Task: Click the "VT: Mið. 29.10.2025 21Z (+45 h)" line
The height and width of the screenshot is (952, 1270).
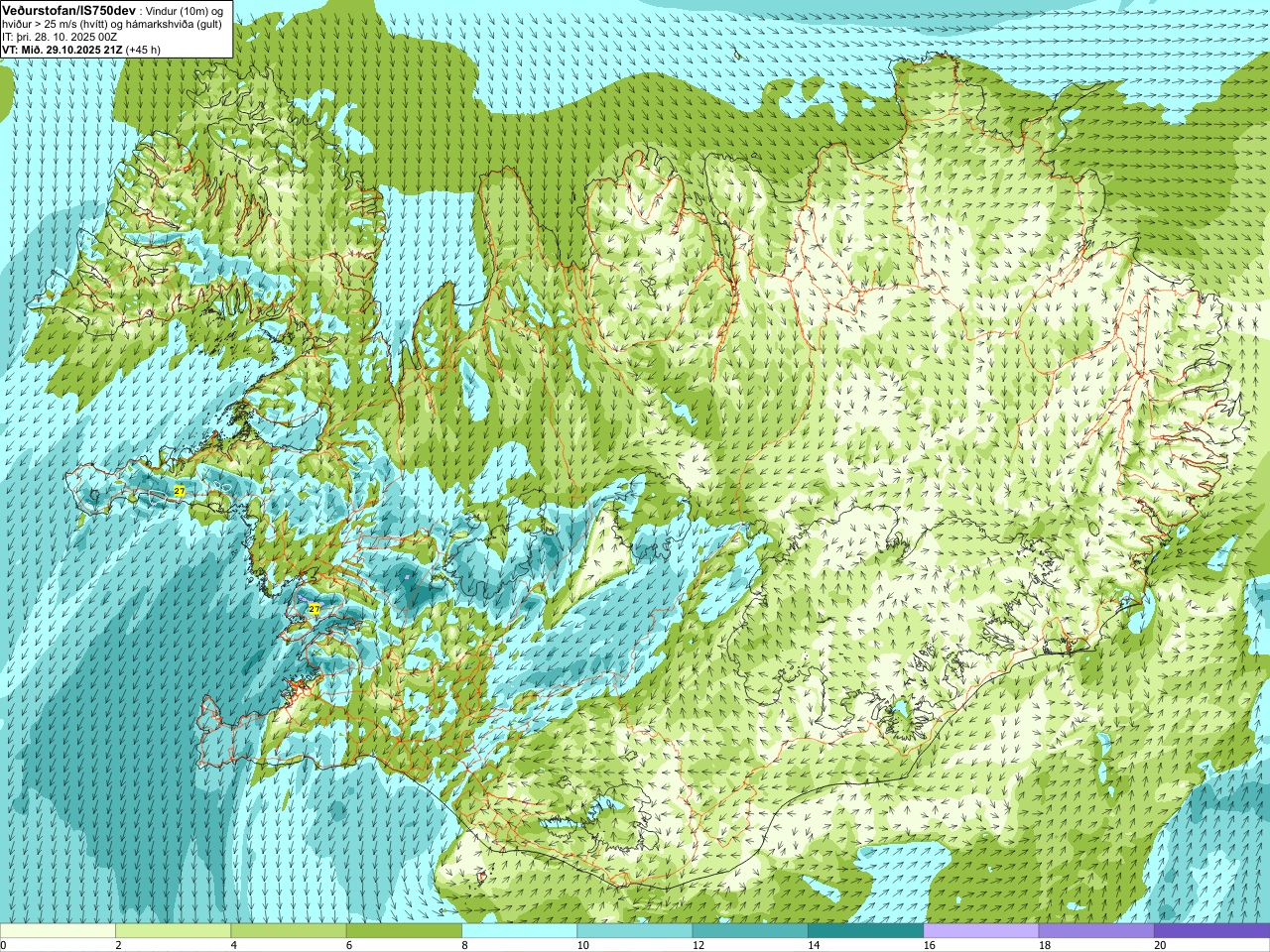Action: (x=81, y=50)
